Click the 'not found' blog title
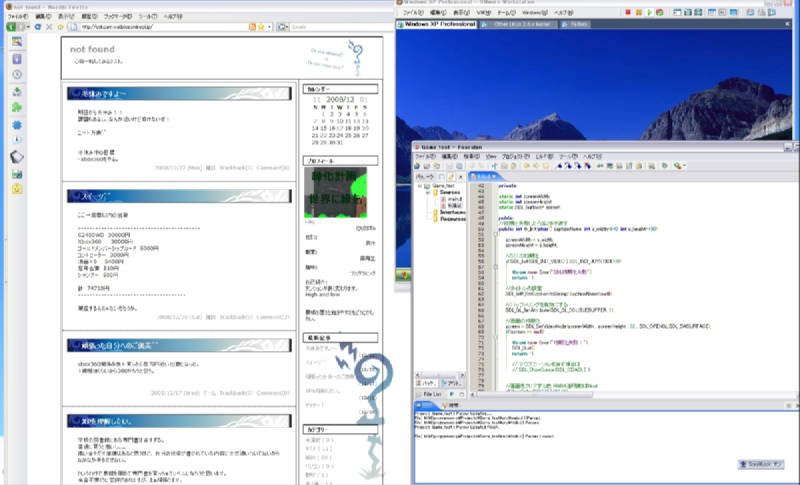Viewport: 800px width, 485px height. point(92,49)
